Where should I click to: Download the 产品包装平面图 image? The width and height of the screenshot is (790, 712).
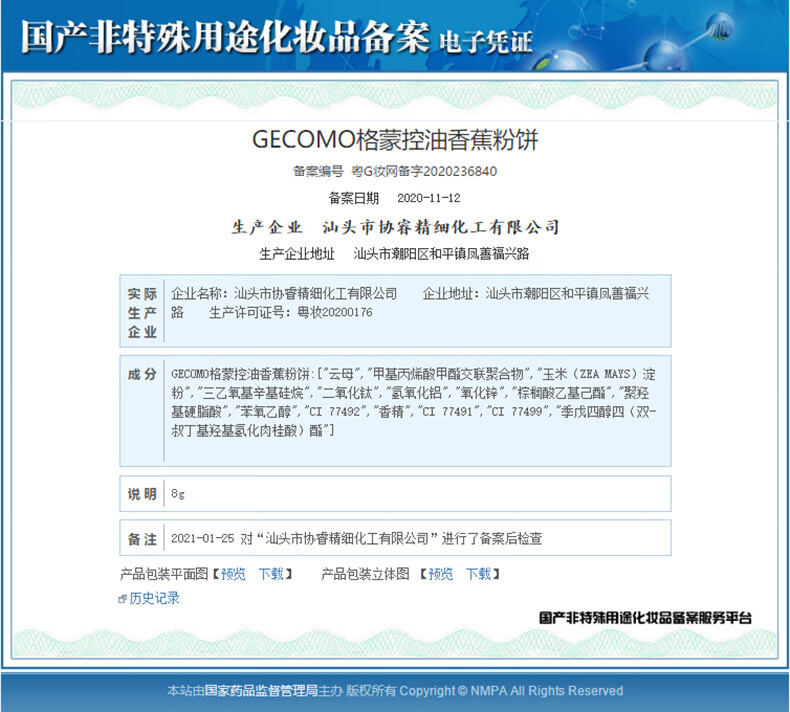pos(271,573)
